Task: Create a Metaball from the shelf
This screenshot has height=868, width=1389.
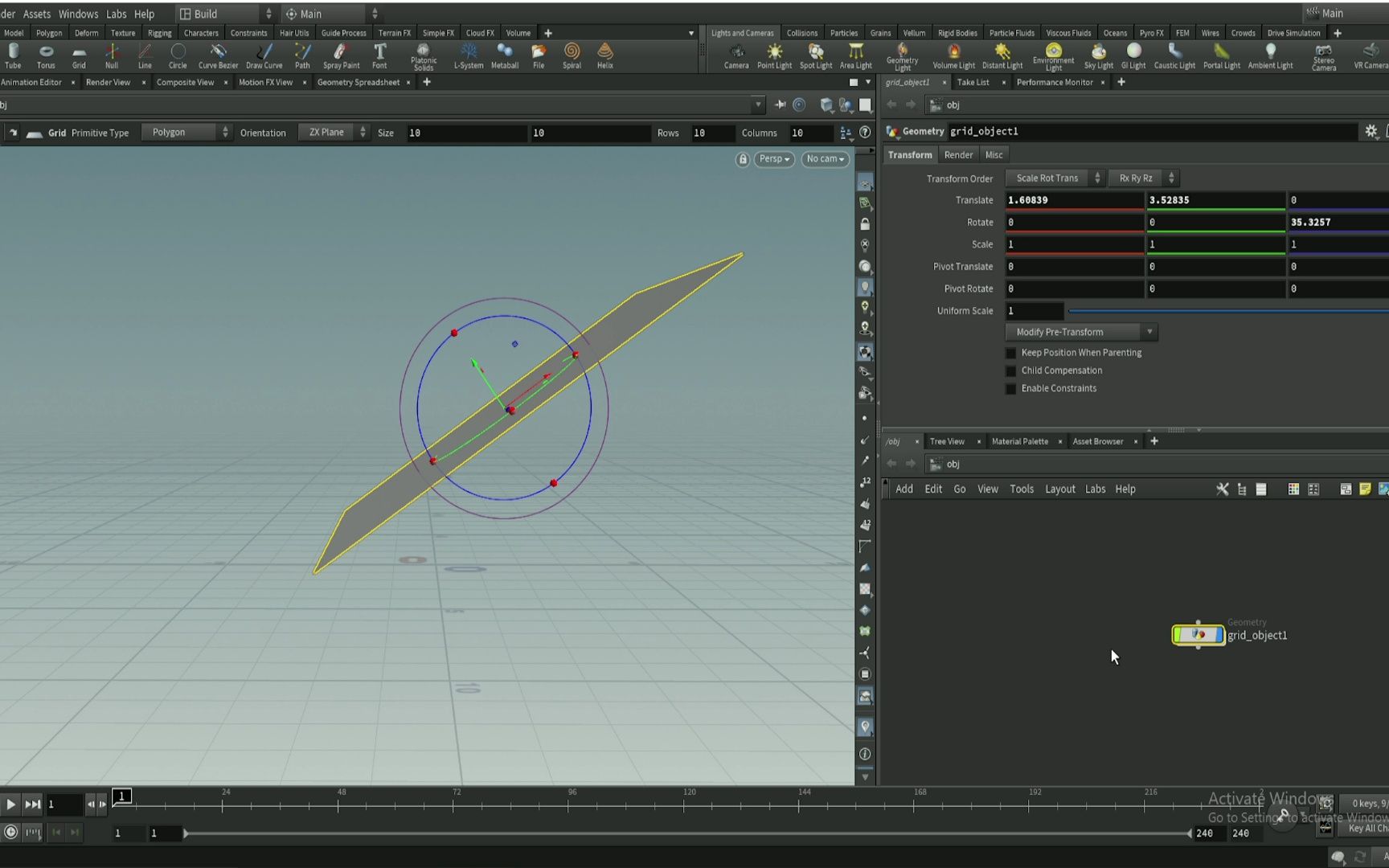Action: point(505,55)
